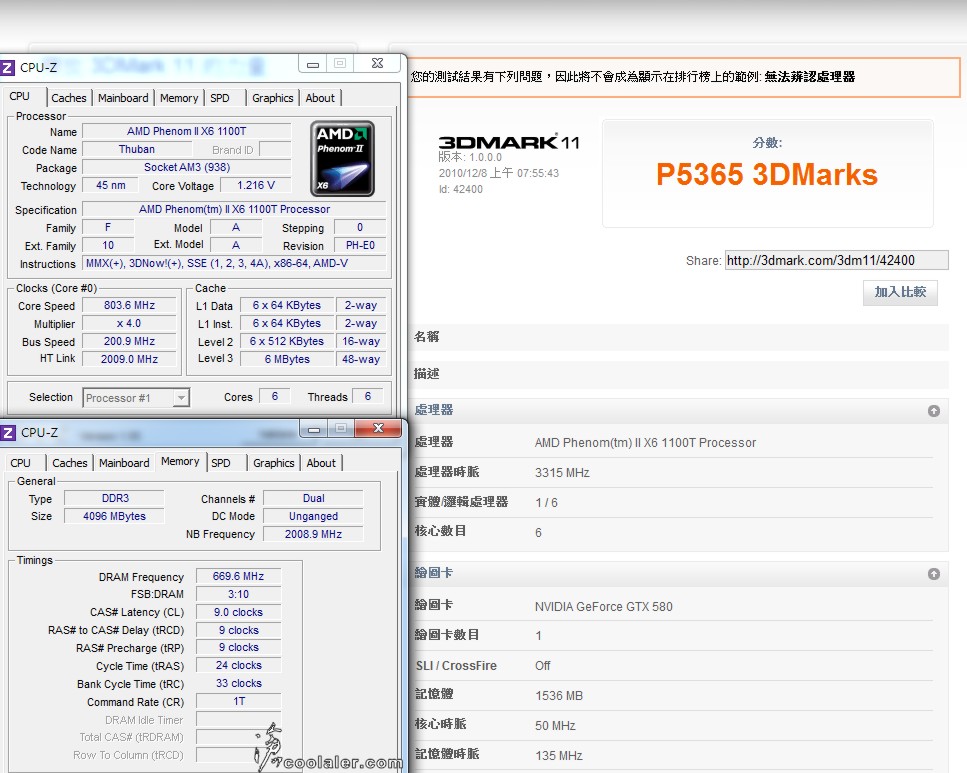This screenshot has height=773, width=967.
Task: Click the DRAM Frequency value "669.6 MHz"
Action: tap(239, 576)
